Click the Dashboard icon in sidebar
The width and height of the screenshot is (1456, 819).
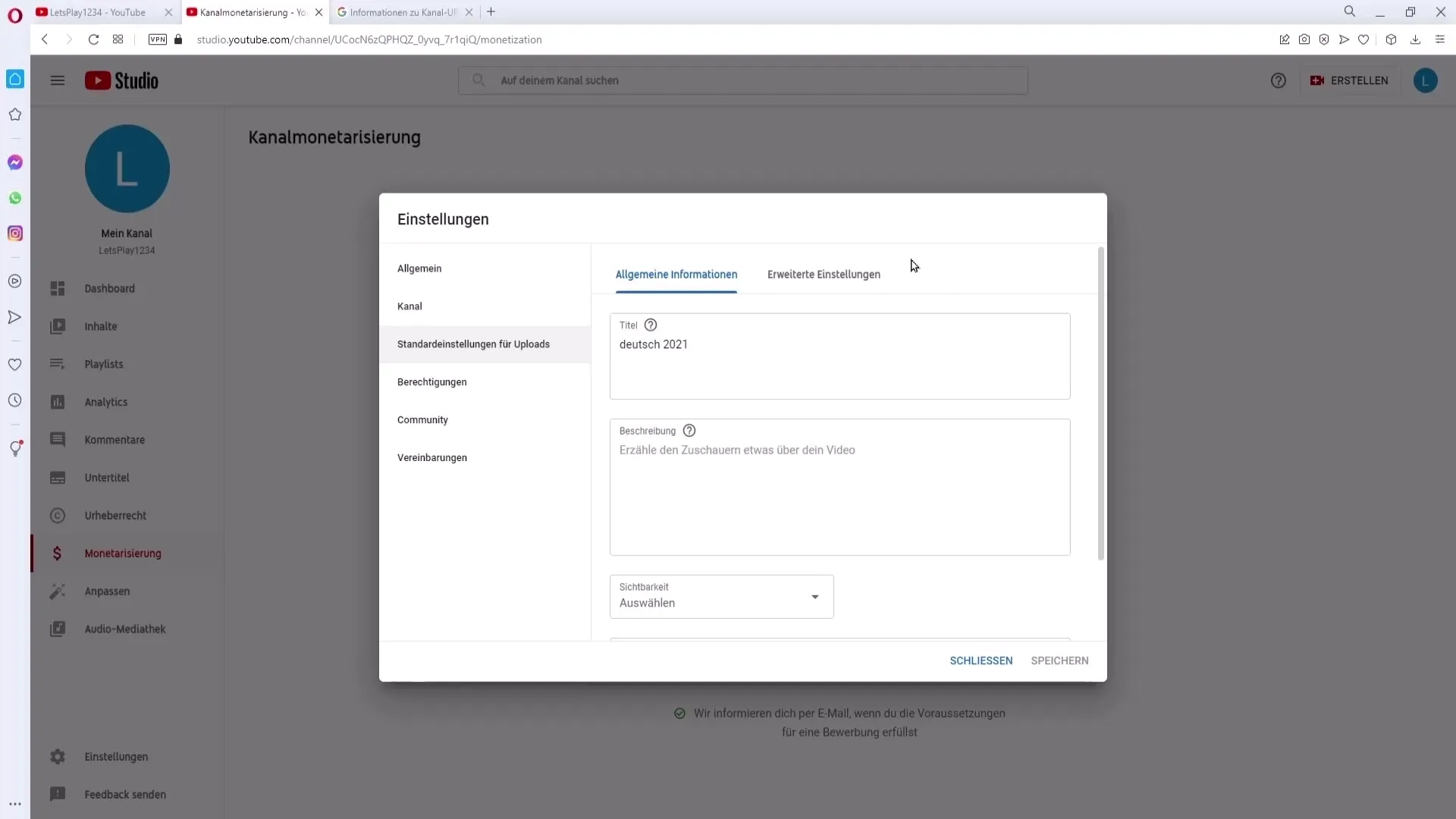click(x=57, y=288)
